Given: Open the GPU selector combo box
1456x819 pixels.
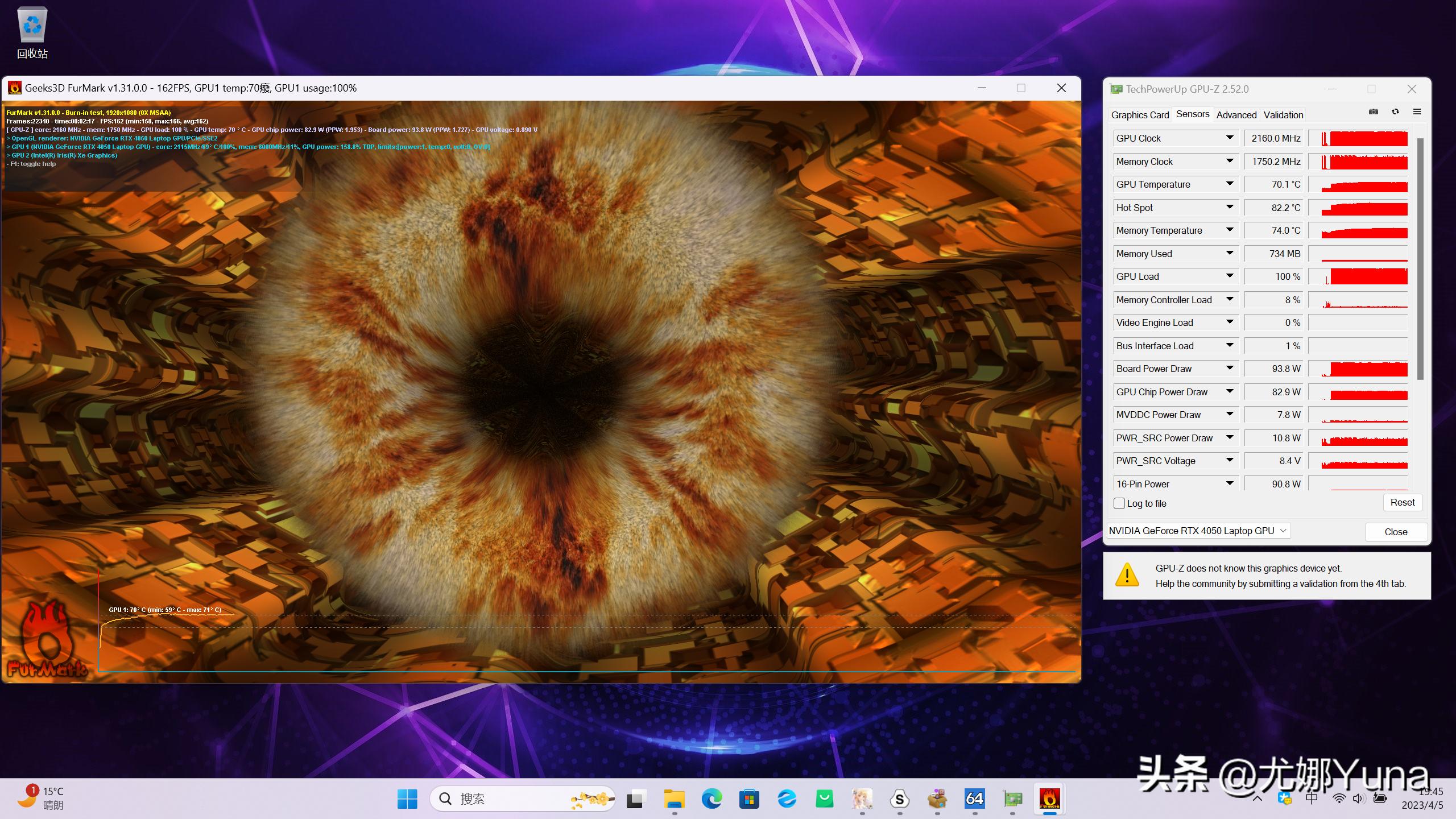Looking at the screenshot, I should click(1198, 531).
